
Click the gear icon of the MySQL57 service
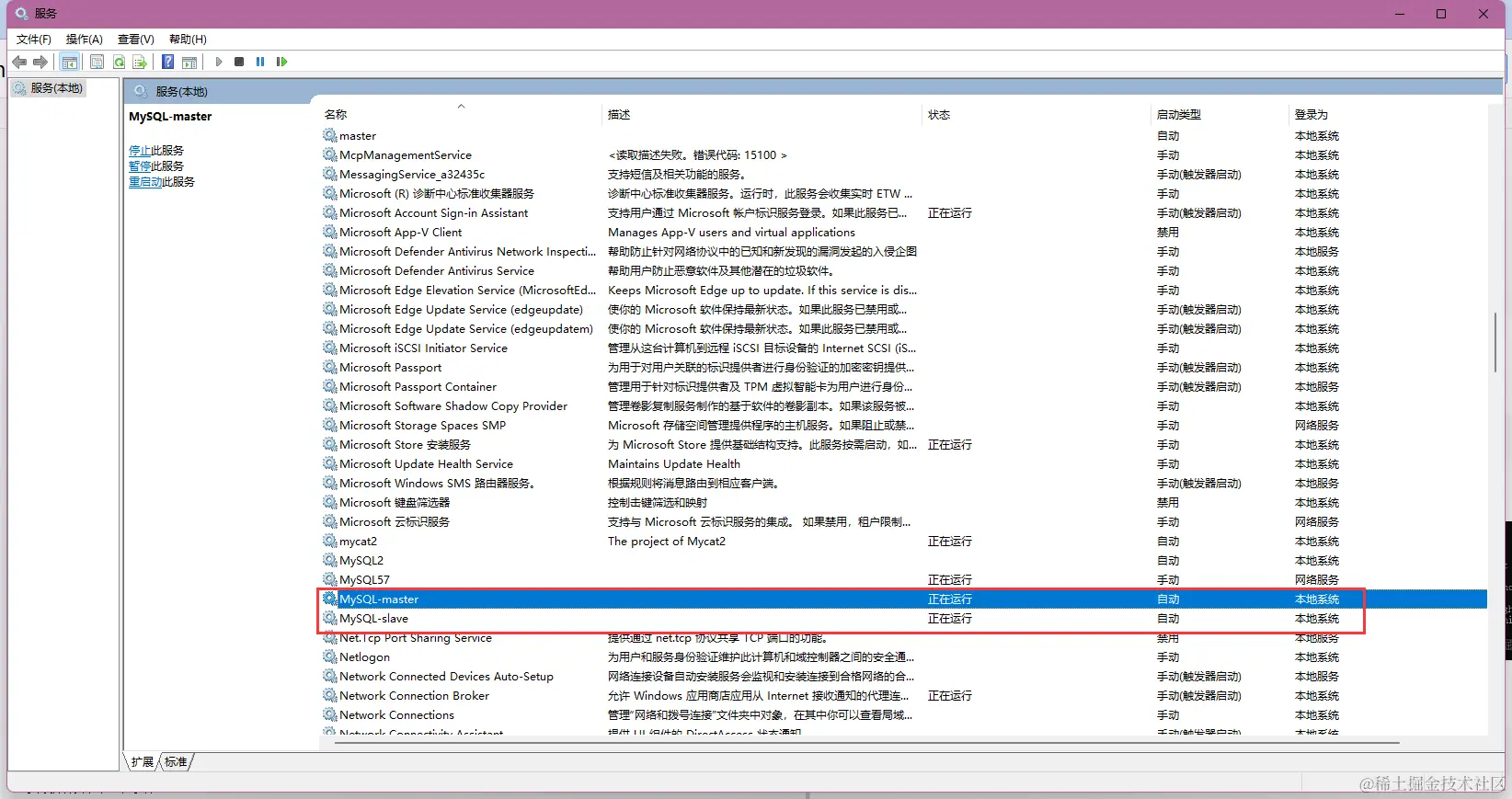click(330, 579)
